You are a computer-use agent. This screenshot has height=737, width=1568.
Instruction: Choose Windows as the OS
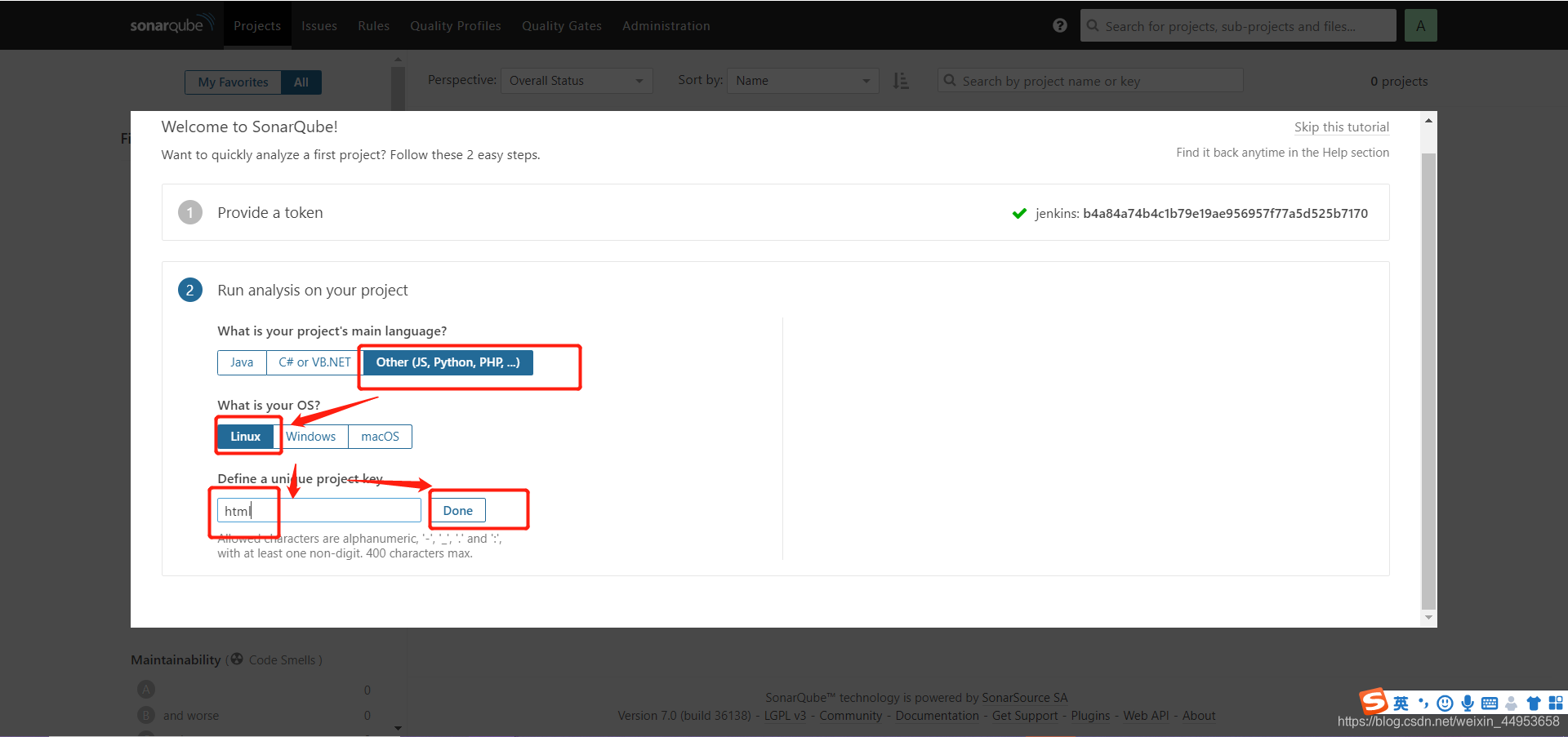(x=310, y=437)
